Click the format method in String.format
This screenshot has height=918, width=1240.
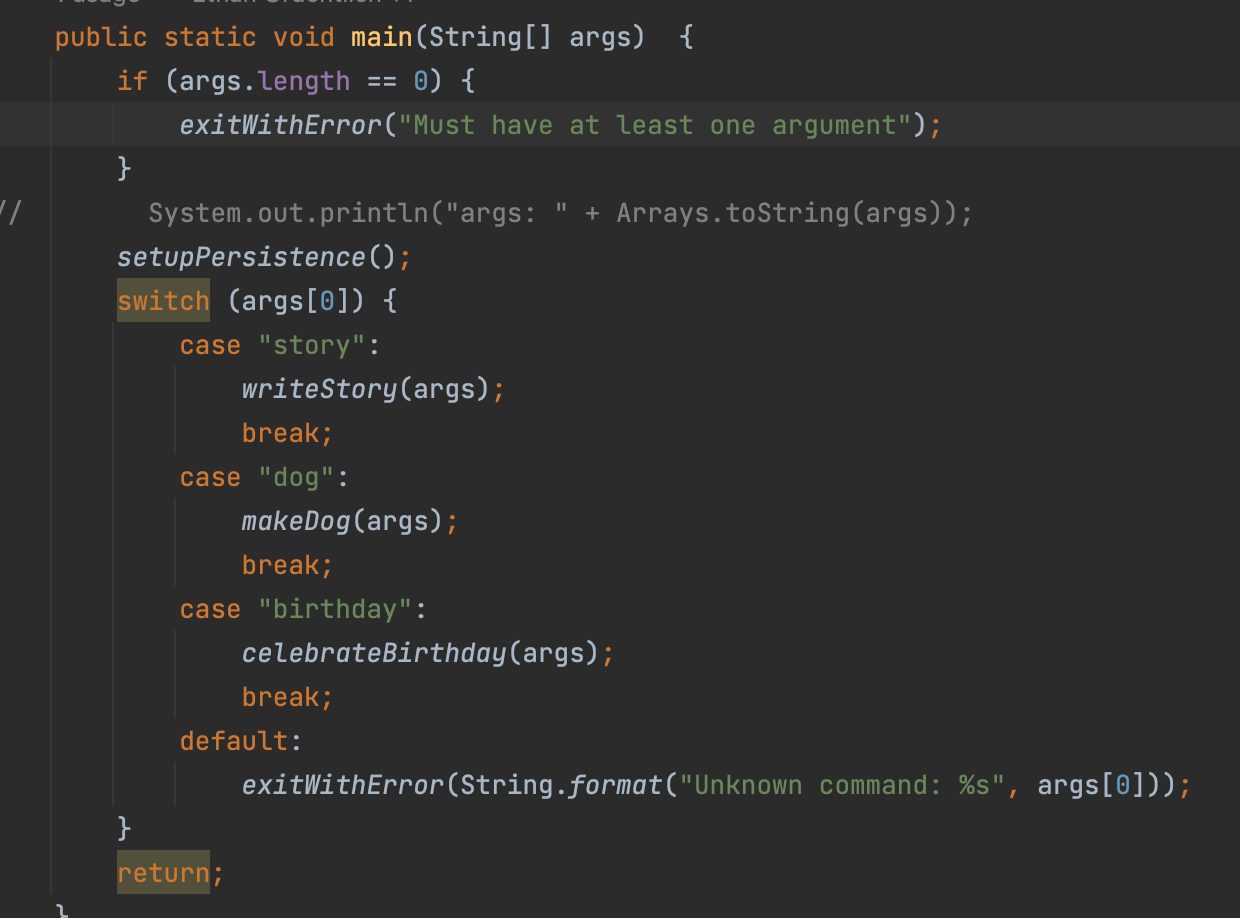tap(615, 785)
